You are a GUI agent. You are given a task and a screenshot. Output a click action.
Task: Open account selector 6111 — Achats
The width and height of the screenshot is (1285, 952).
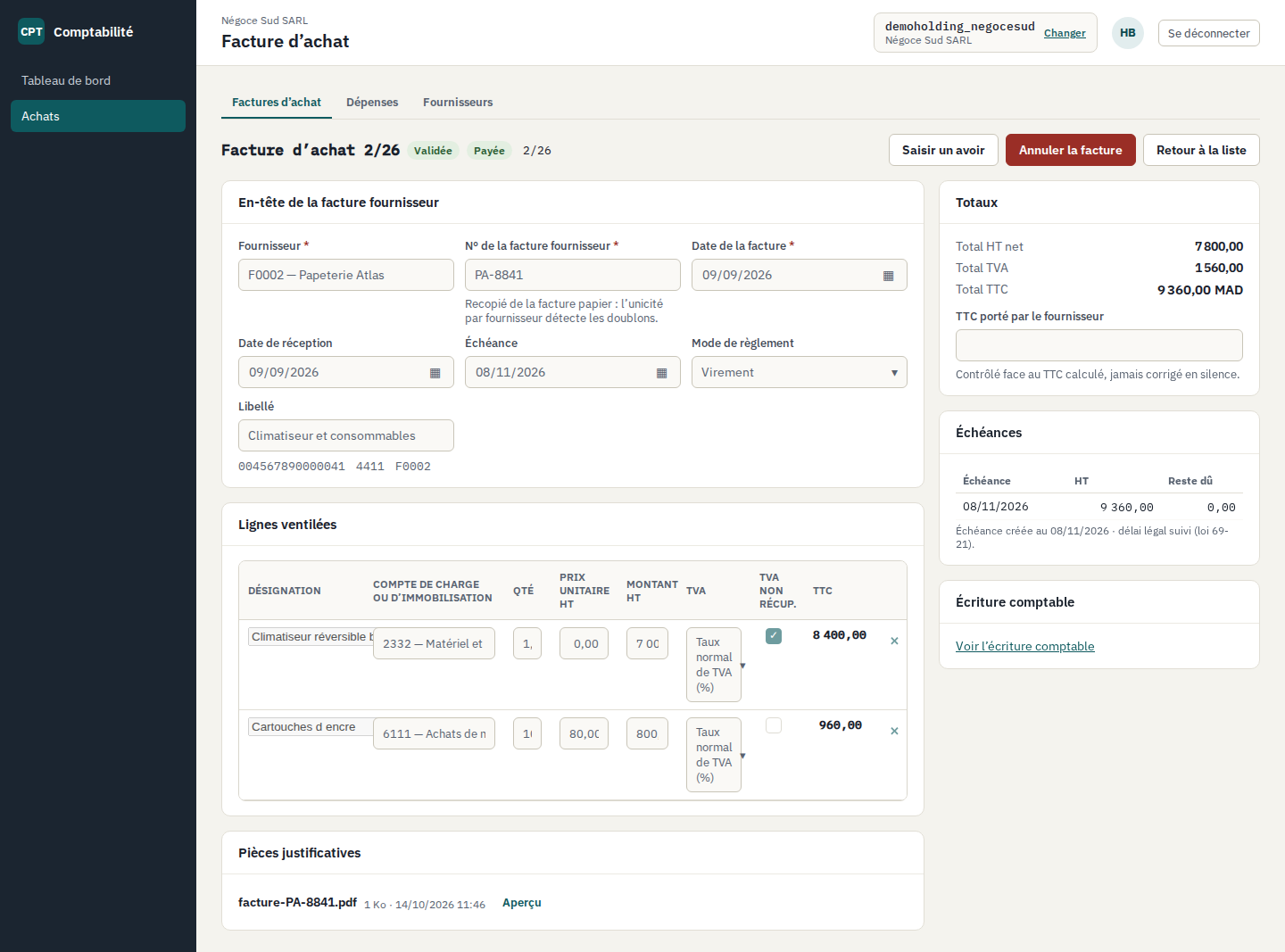click(434, 733)
